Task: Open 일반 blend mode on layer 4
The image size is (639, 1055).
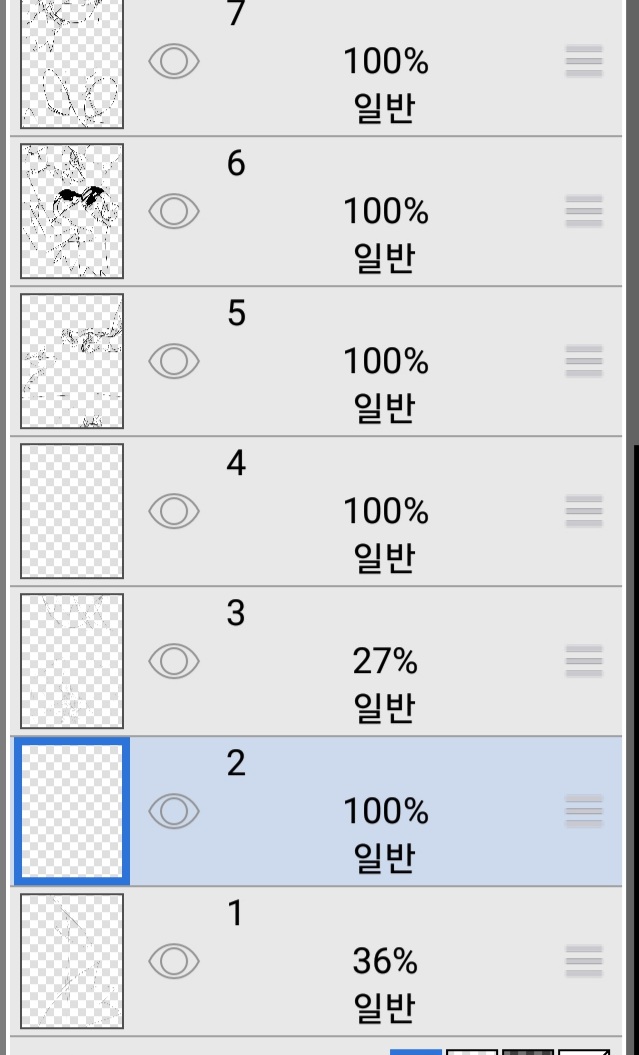Action: [x=384, y=558]
